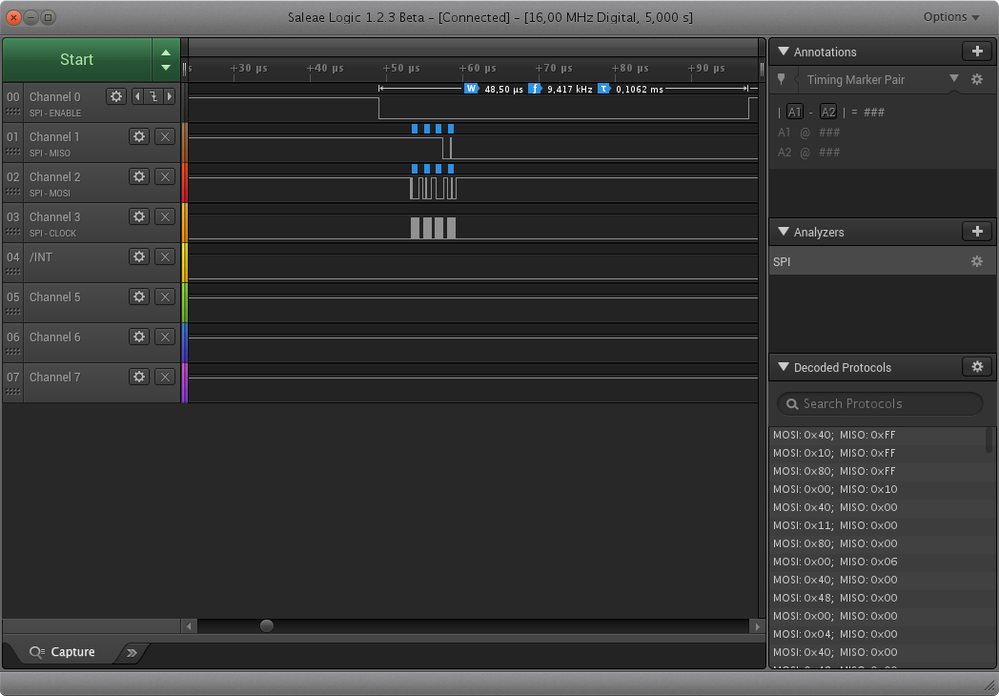
Task: Open Channel 0 settings gear
Action: (116, 97)
